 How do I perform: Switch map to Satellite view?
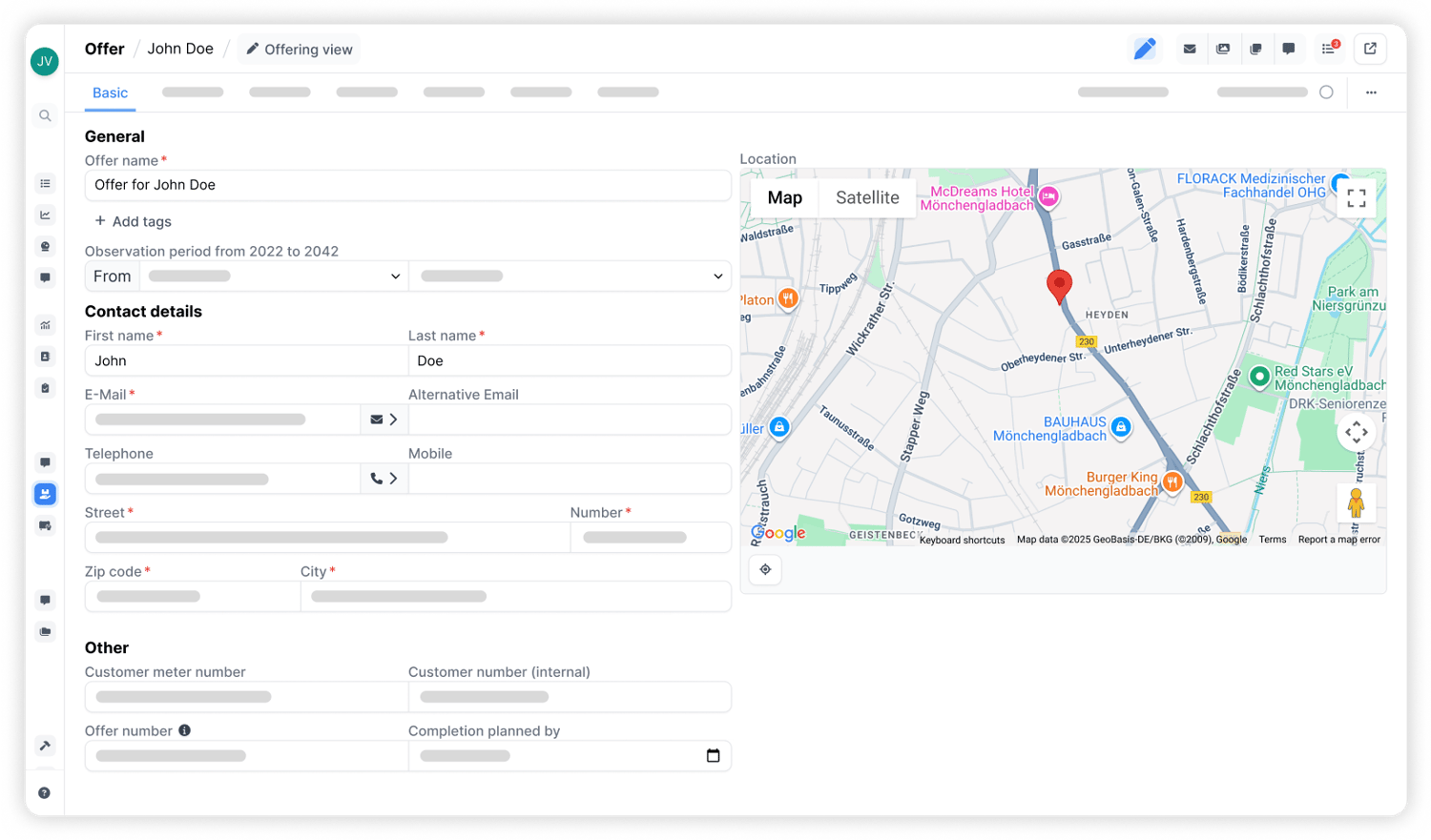(x=867, y=197)
